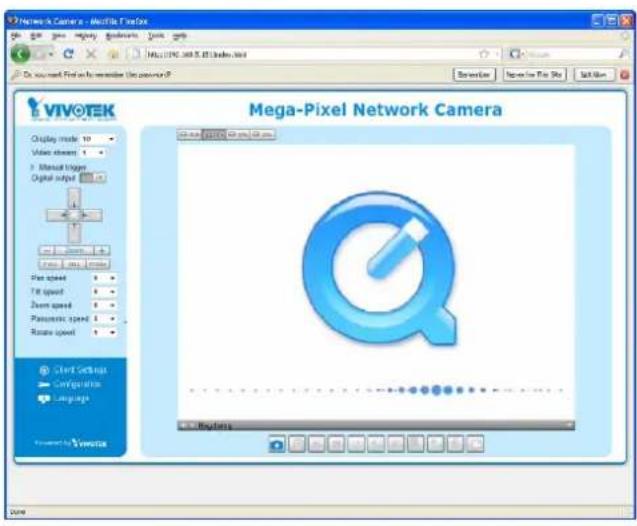Open the back history dropdown arrow
637x526 pixels.
[x=50, y=54]
